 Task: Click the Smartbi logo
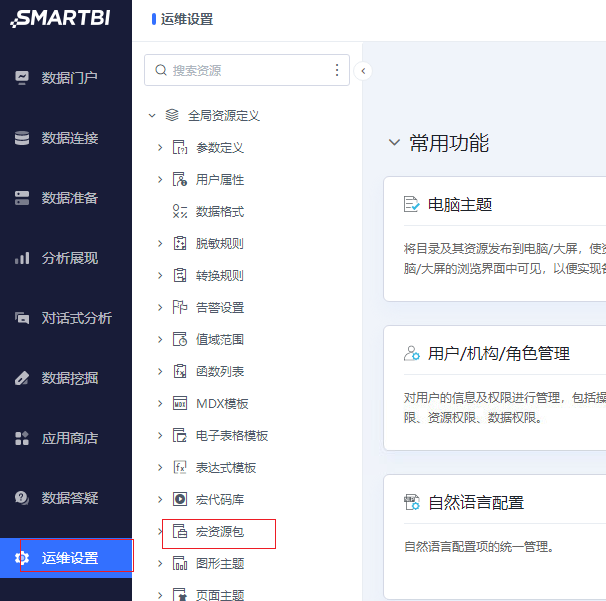(60, 18)
